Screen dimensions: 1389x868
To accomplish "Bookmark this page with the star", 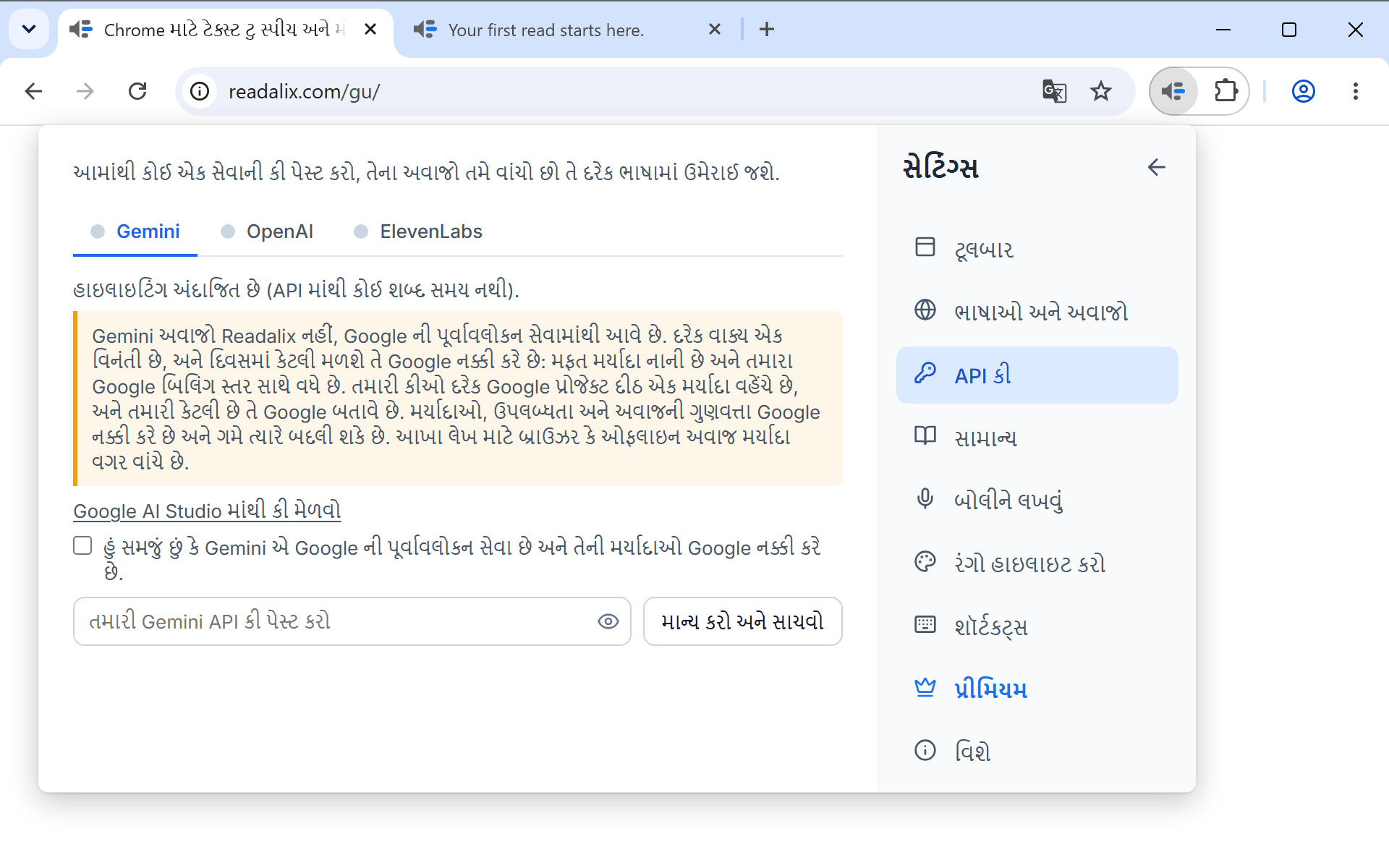I will tap(1100, 91).
